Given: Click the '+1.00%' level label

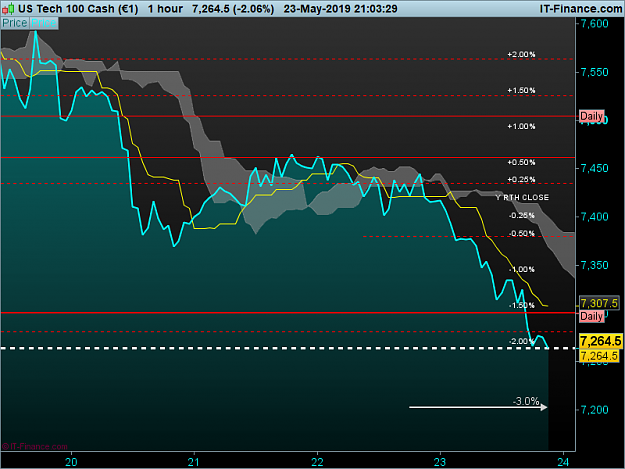Looking at the screenshot, I should pos(521,126).
